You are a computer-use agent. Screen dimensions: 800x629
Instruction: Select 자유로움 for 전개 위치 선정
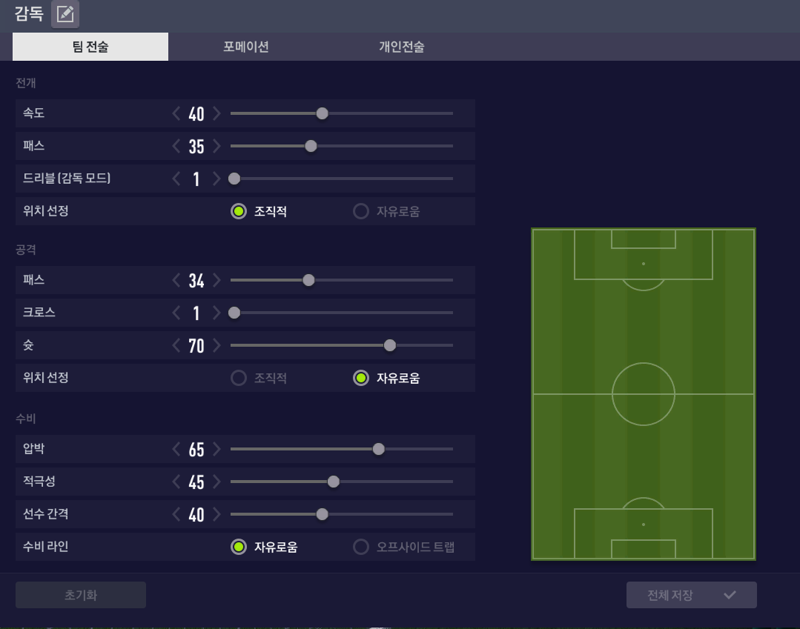[386, 211]
